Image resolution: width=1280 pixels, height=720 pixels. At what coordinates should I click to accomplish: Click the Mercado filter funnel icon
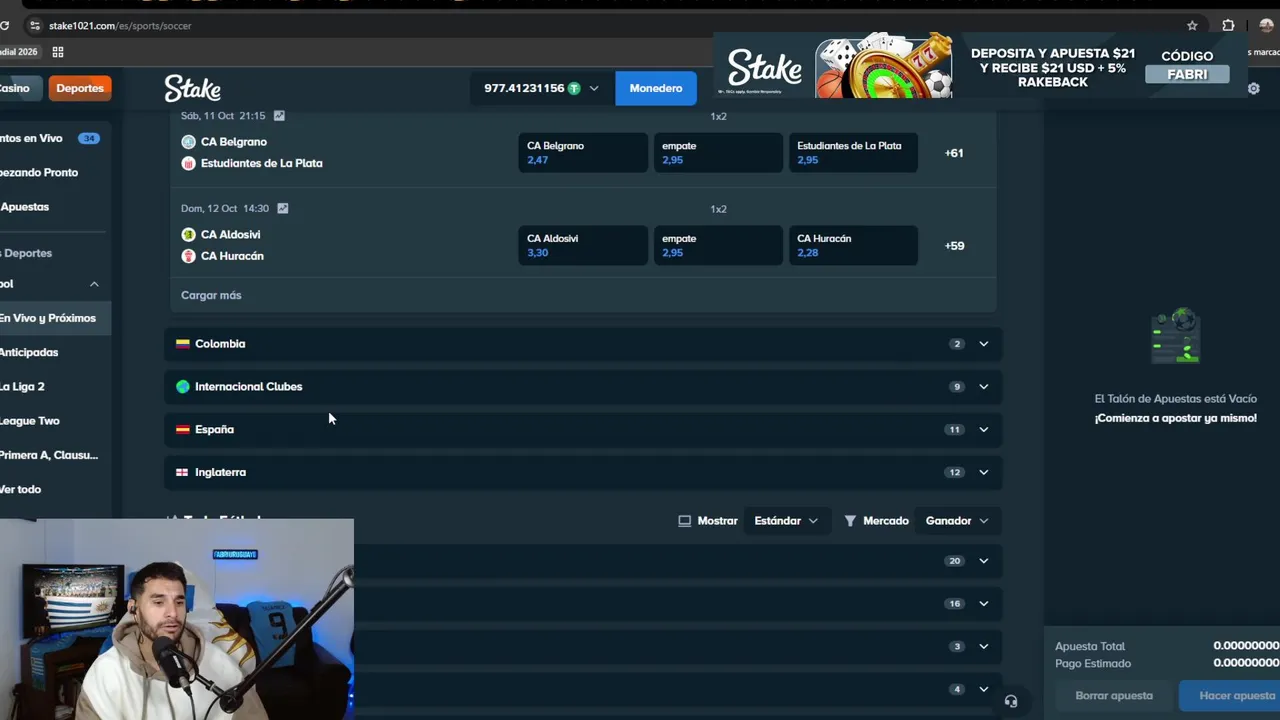(850, 521)
